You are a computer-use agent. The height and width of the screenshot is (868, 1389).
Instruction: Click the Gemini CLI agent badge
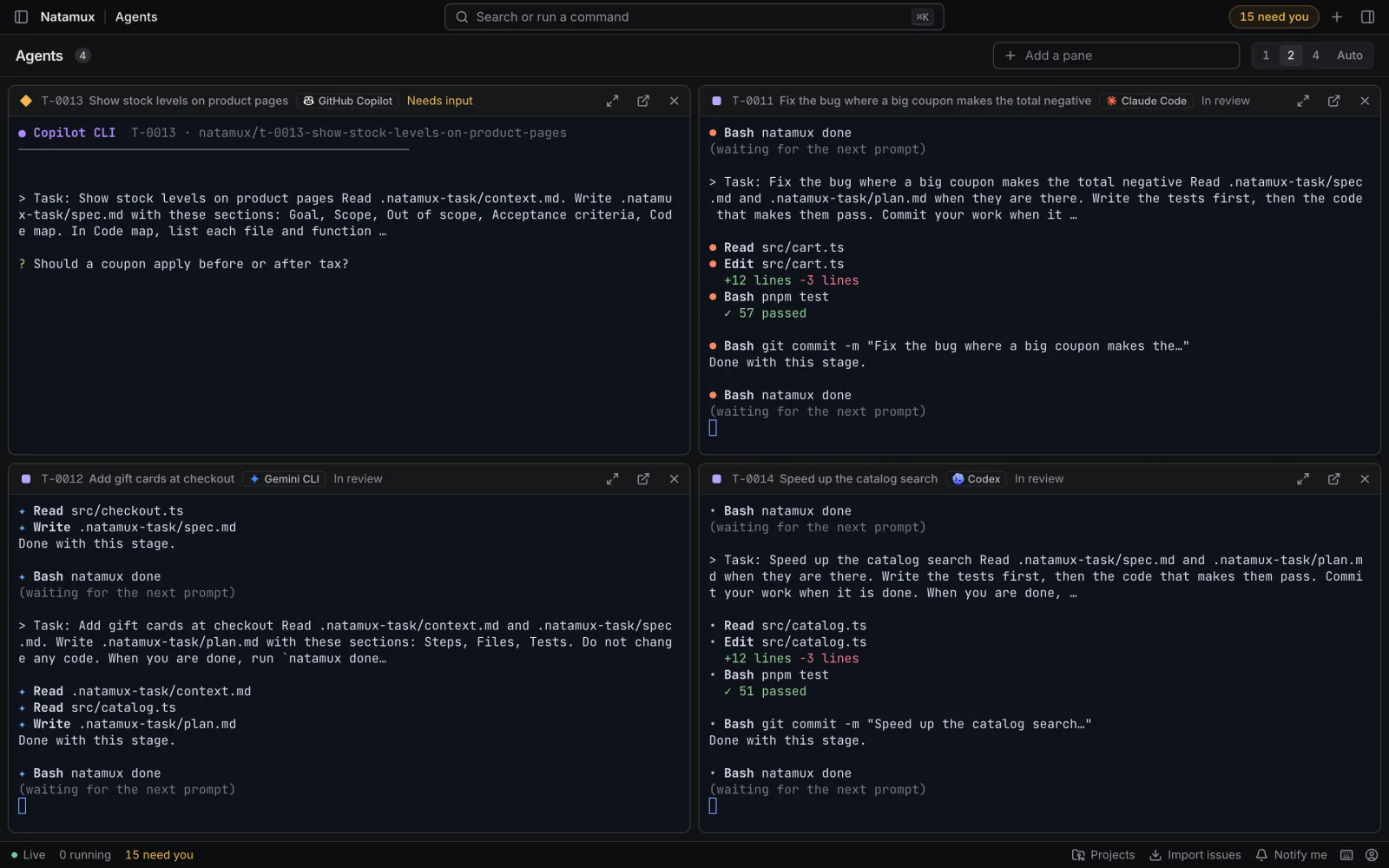284,479
